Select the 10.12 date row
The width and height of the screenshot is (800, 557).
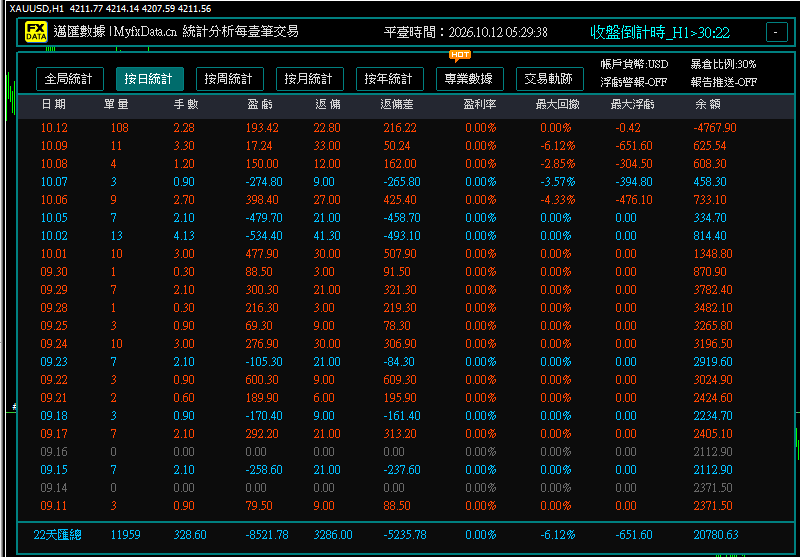[x=406, y=128]
